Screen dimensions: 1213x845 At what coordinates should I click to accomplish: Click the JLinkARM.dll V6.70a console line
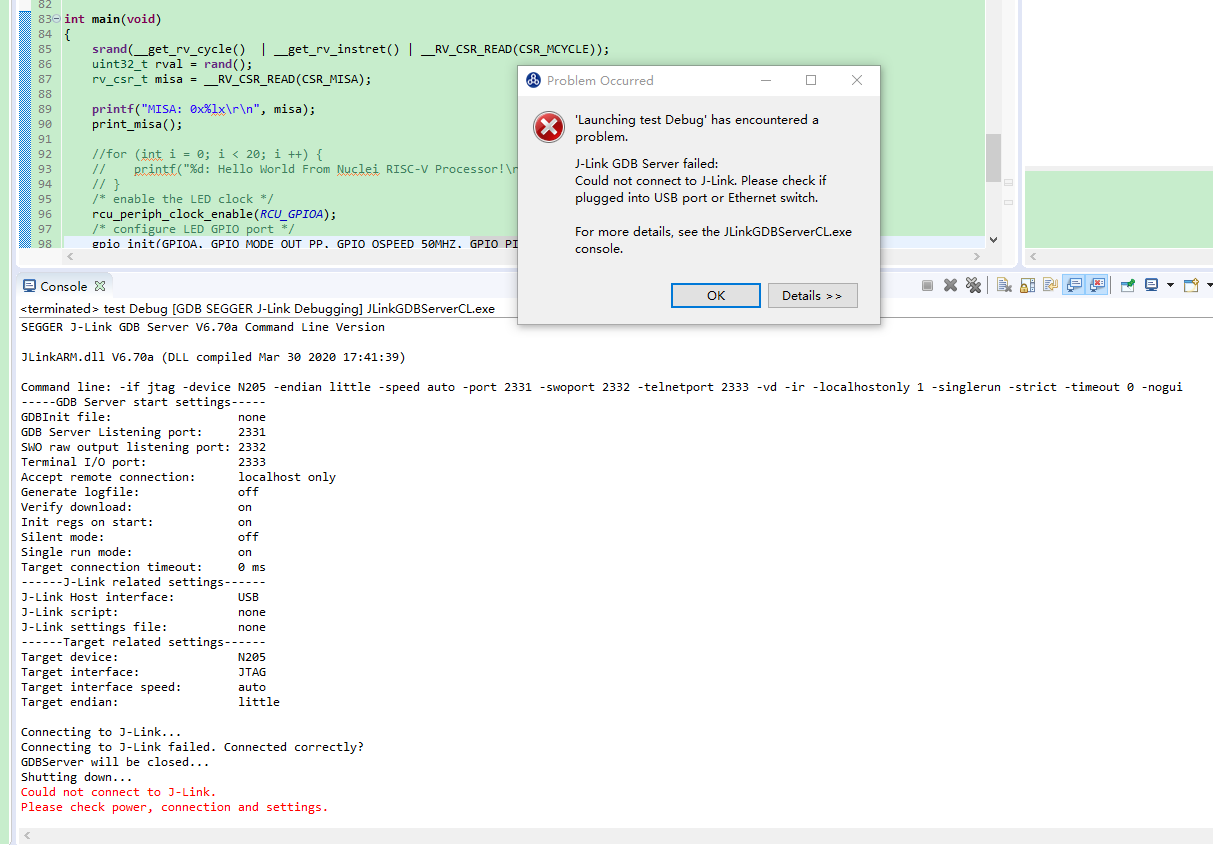[213, 357]
